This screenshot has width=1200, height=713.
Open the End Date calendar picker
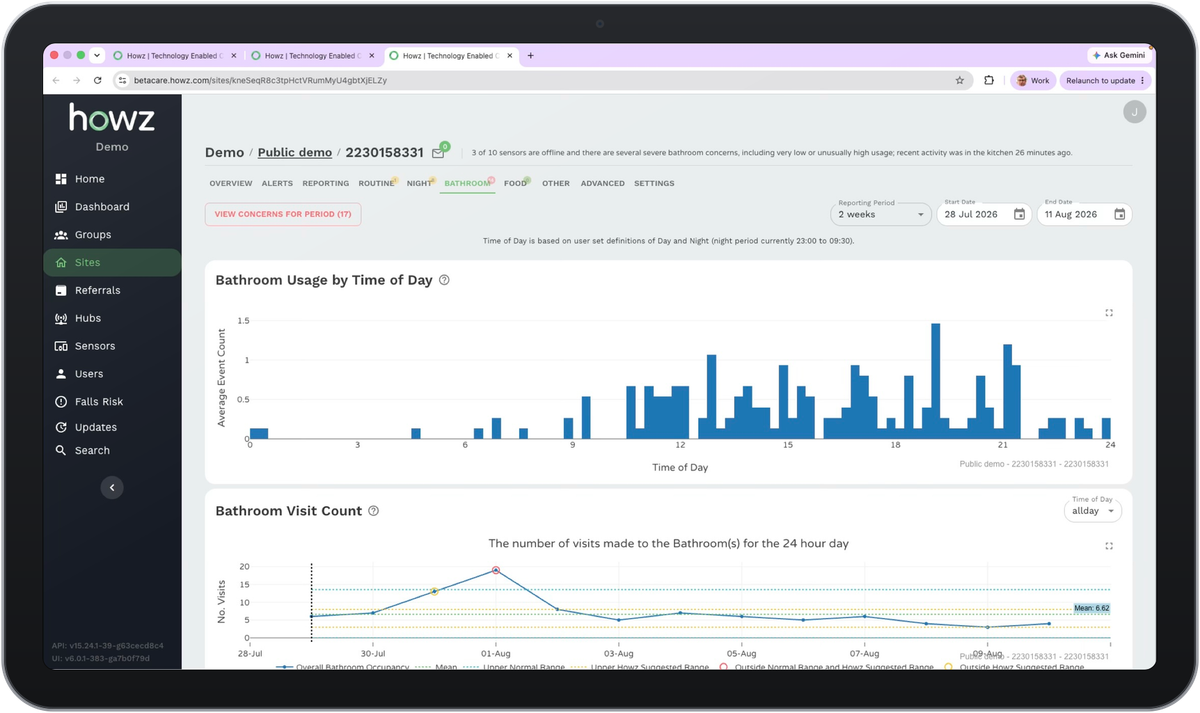pos(1119,214)
